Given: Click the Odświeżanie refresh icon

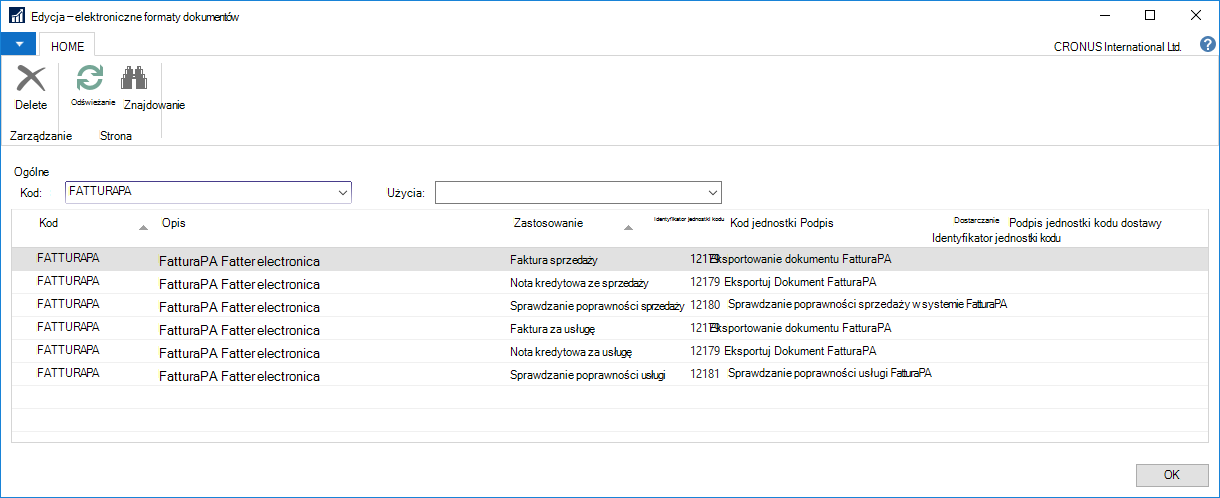Looking at the screenshot, I should pyautogui.click(x=91, y=79).
